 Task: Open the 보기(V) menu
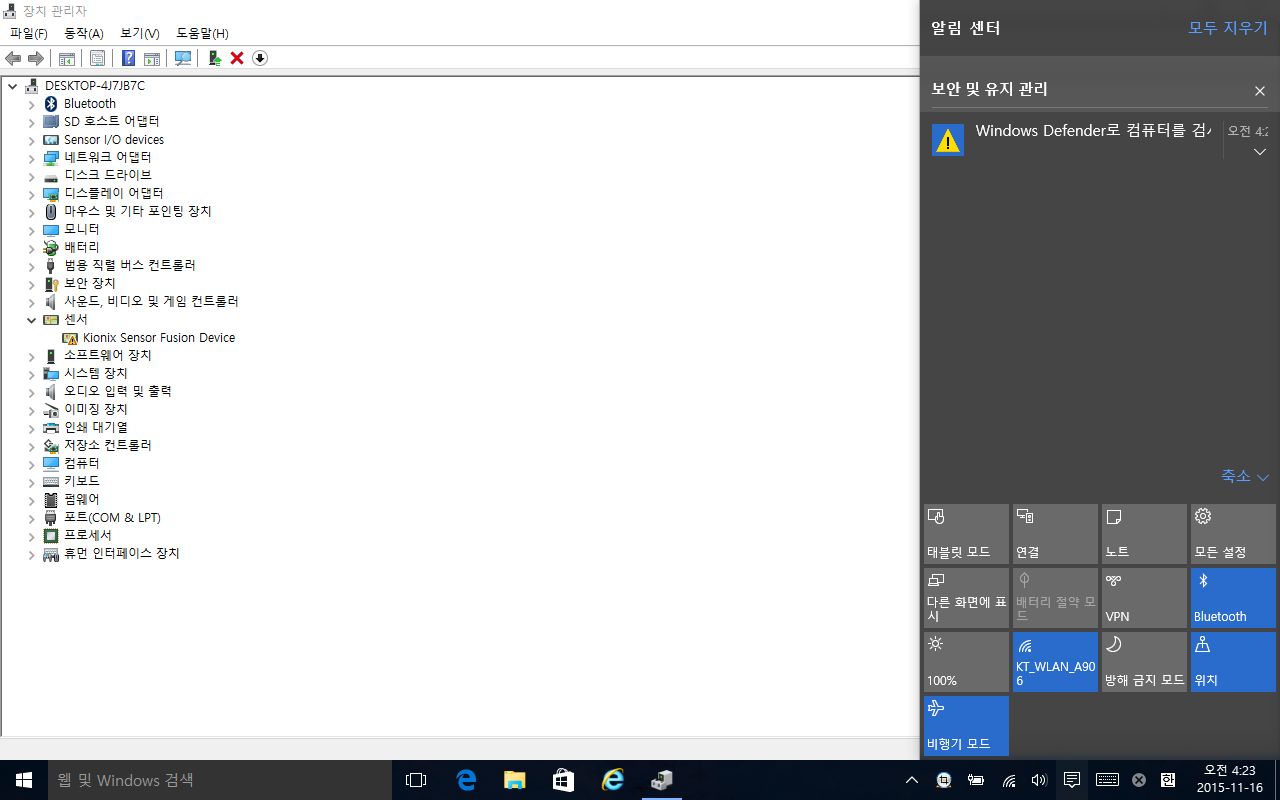click(140, 34)
